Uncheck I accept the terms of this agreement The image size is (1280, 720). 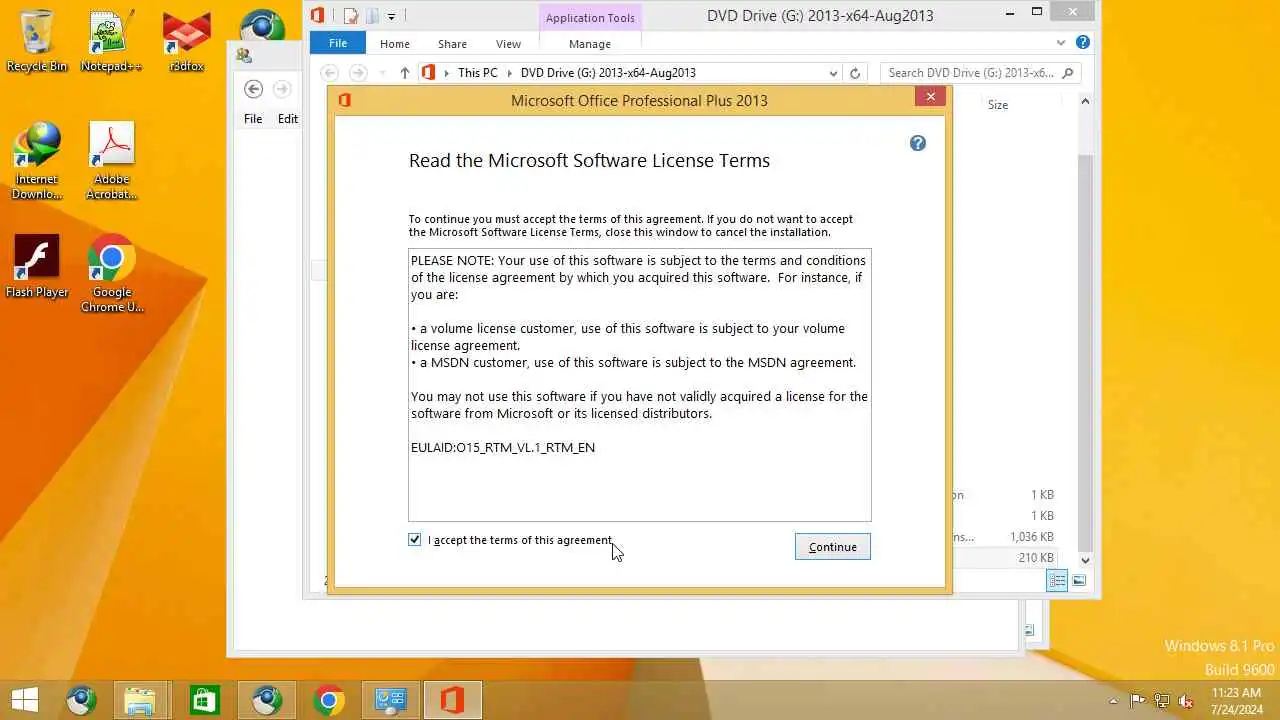(415, 540)
